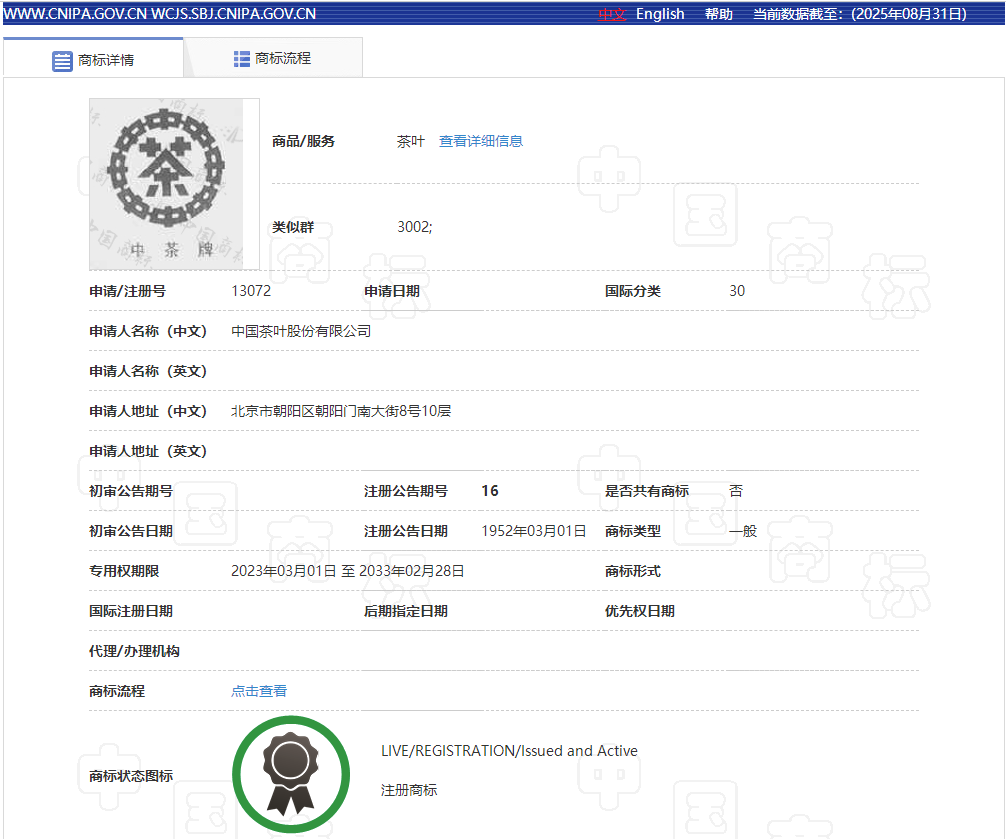Click the list icon beside 商标流程
Screen dimensions: 1006x839
click(242, 59)
